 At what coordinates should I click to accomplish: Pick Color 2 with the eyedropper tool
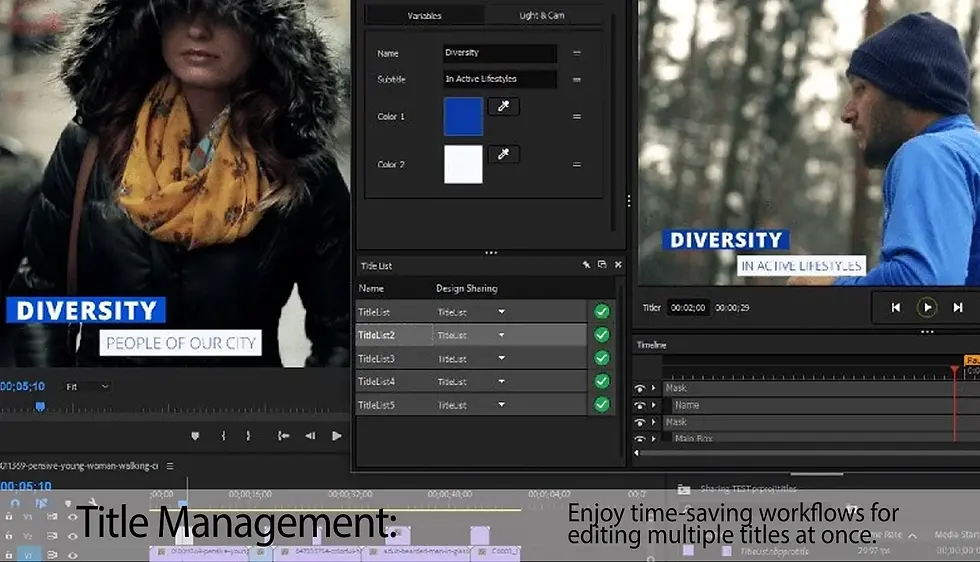pos(504,154)
